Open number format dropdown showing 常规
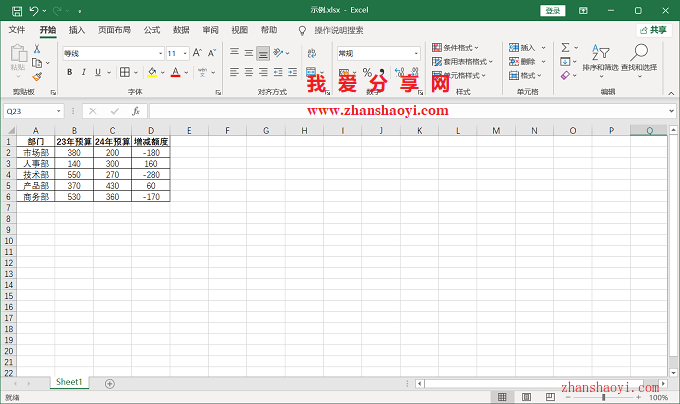This screenshot has width=680, height=404. tap(379, 53)
